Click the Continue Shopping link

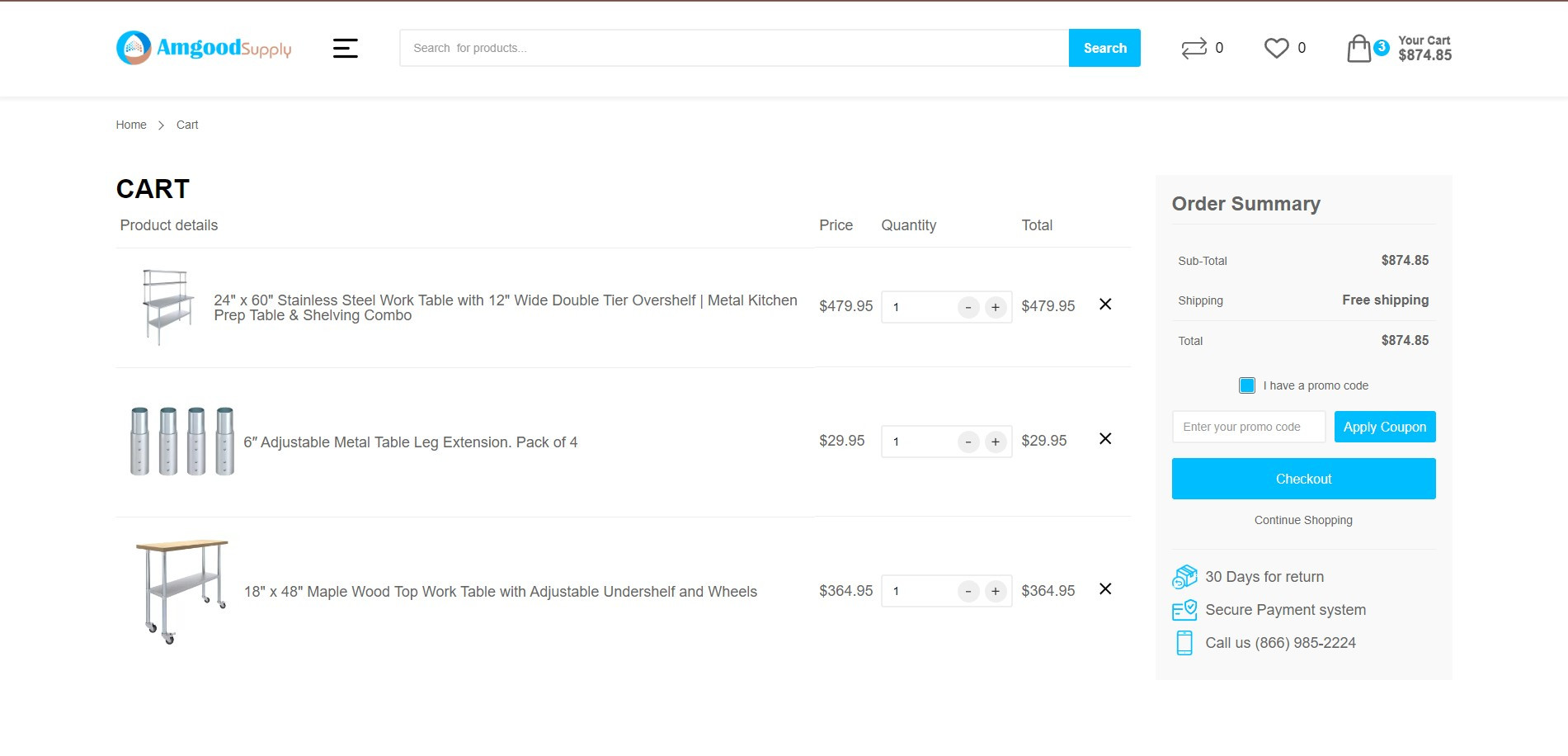(x=1303, y=520)
